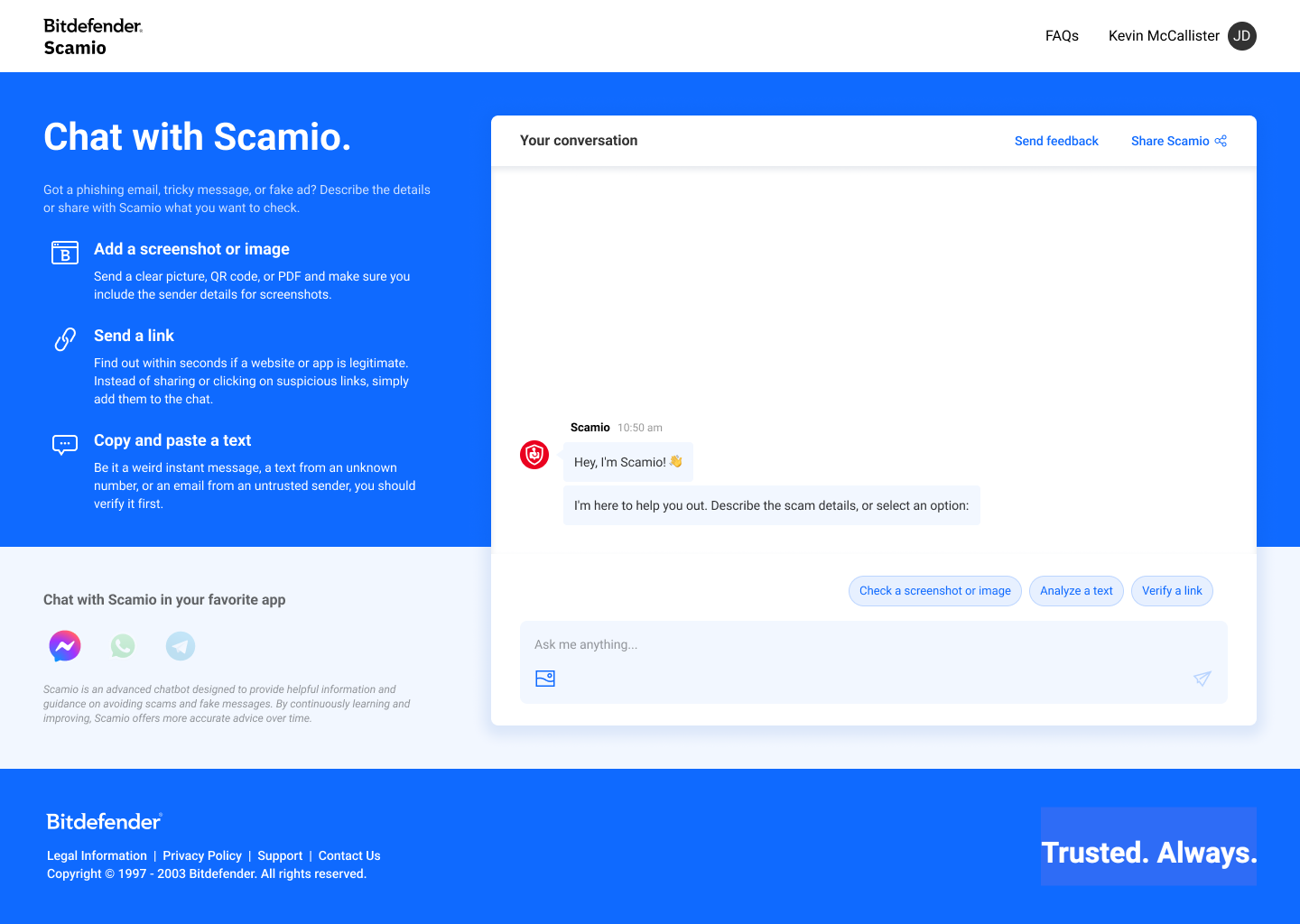Click the send message paper plane icon
This screenshot has width=1300, height=924.
click(1202, 678)
